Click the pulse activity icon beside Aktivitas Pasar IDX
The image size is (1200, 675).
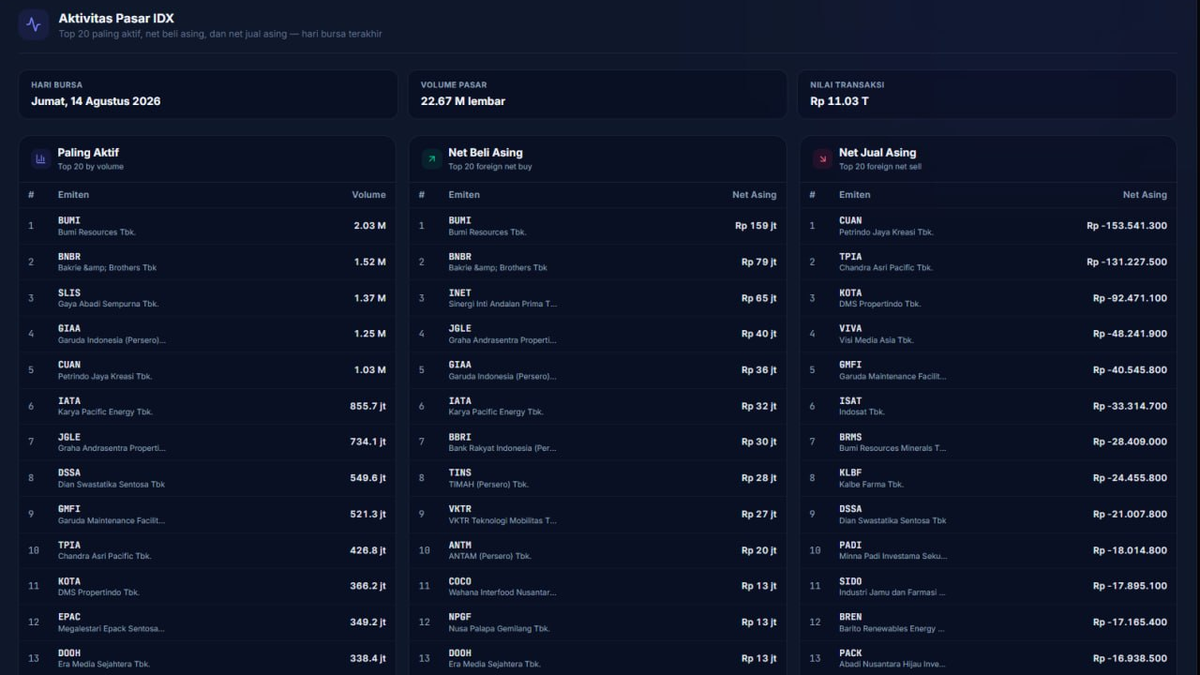pyautogui.click(x=33, y=25)
